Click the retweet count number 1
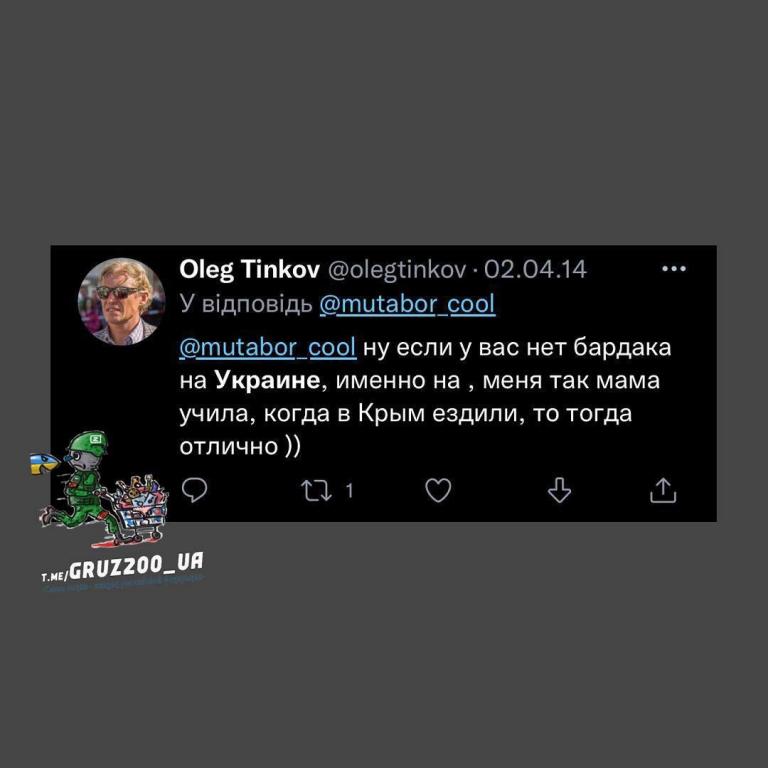Screen dimensions: 768x768 [349, 490]
